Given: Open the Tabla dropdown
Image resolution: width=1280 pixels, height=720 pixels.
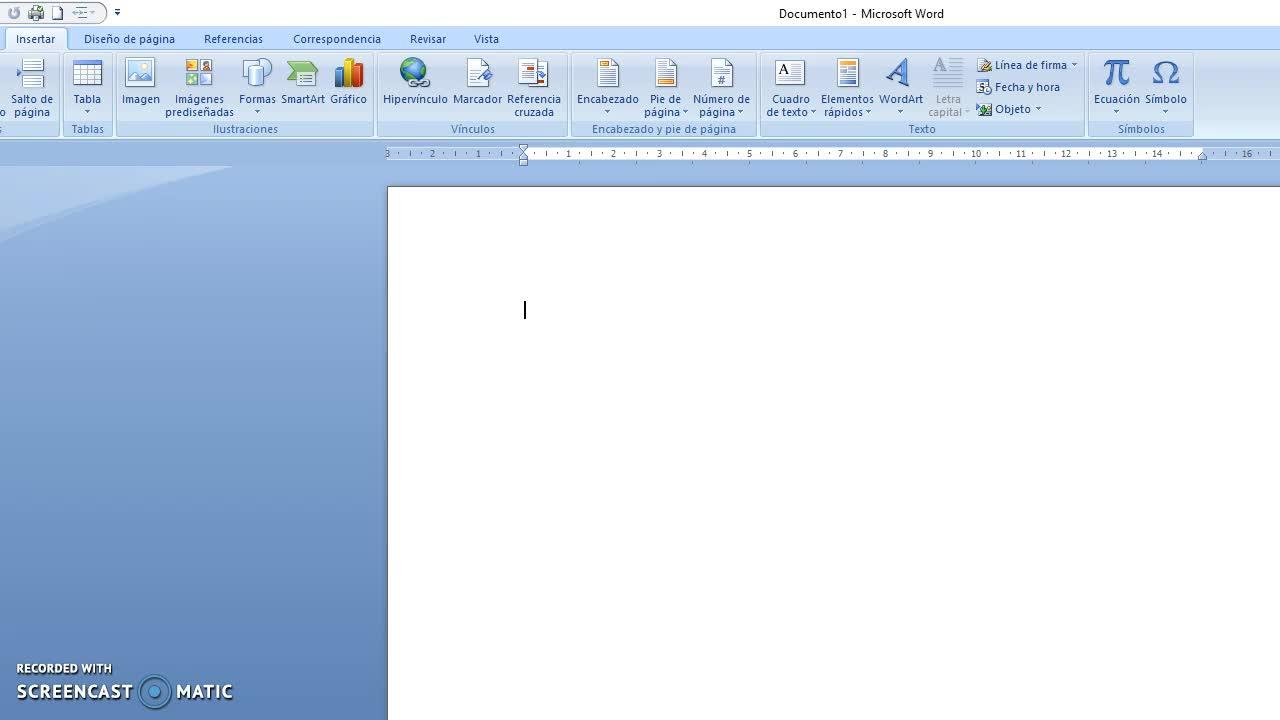Looking at the screenshot, I should 87,88.
